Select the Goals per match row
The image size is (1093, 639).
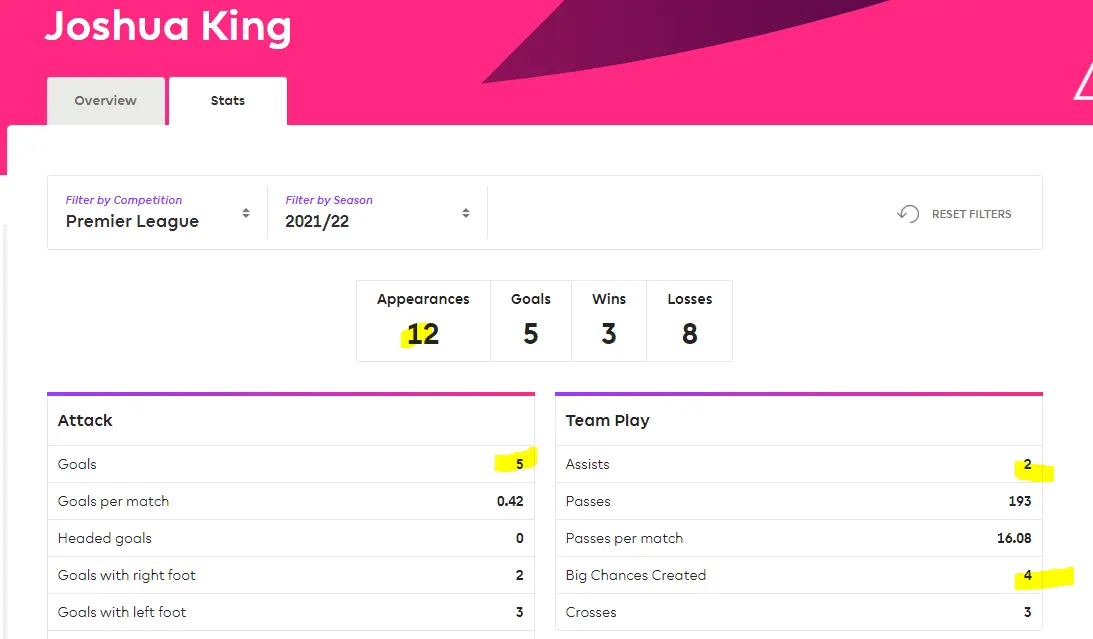coord(290,501)
